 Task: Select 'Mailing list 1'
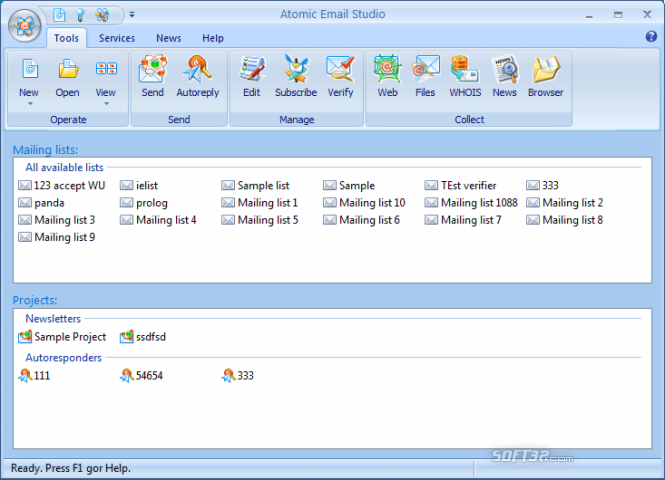coord(260,203)
